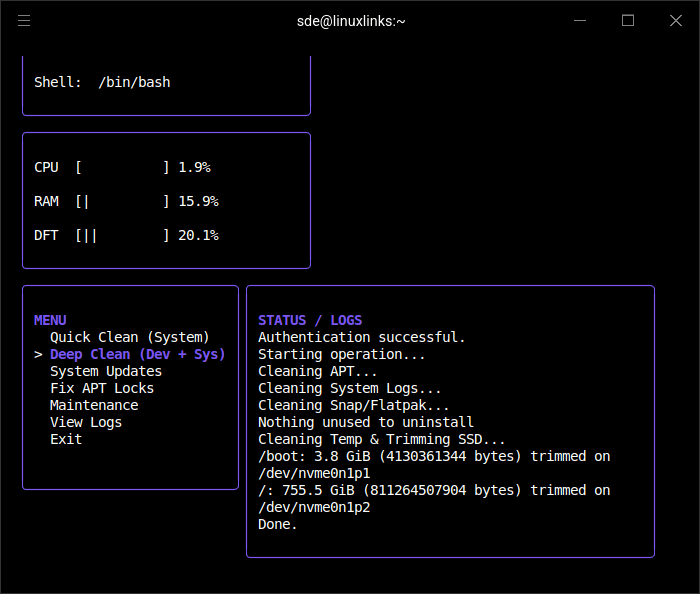Click the /dev/nvme0n1p1 log text

pyautogui.click(x=314, y=473)
